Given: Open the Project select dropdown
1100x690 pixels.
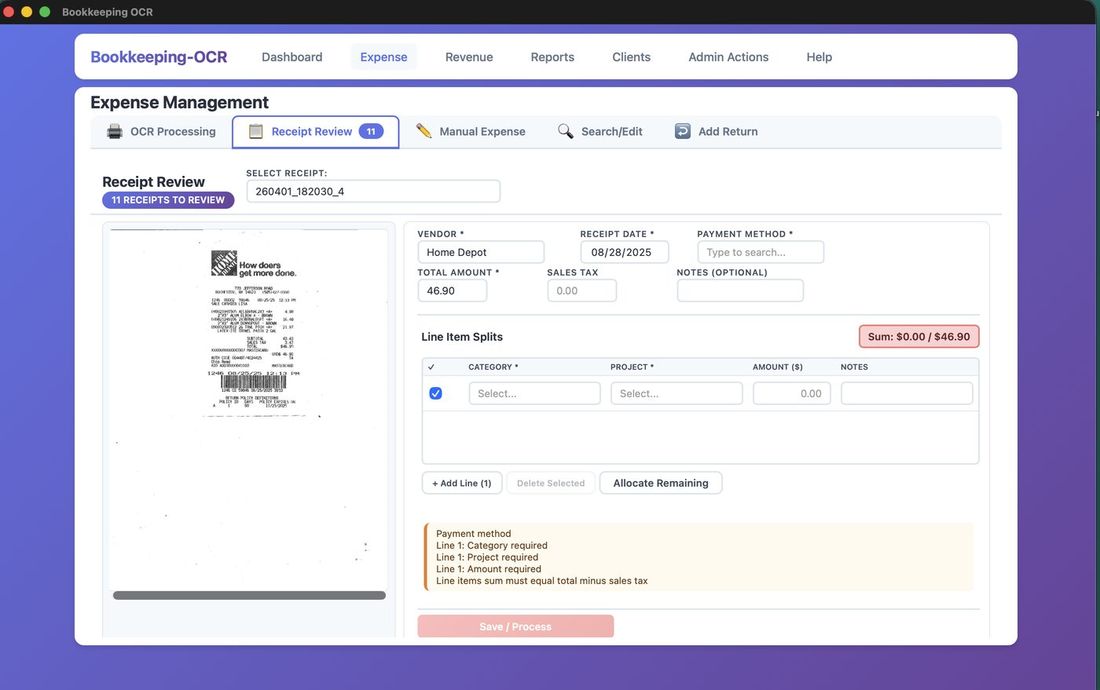Looking at the screenshot, I should (x=676, y=392).
